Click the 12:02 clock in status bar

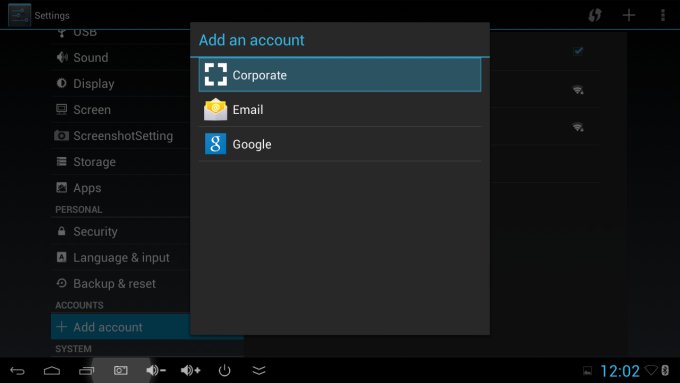point(620,371)
